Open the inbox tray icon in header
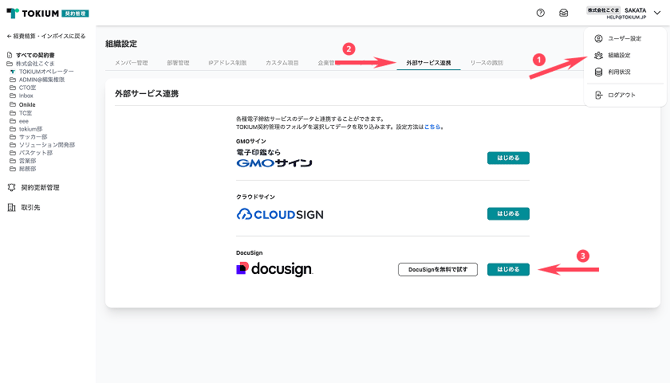 coord(564,13)
